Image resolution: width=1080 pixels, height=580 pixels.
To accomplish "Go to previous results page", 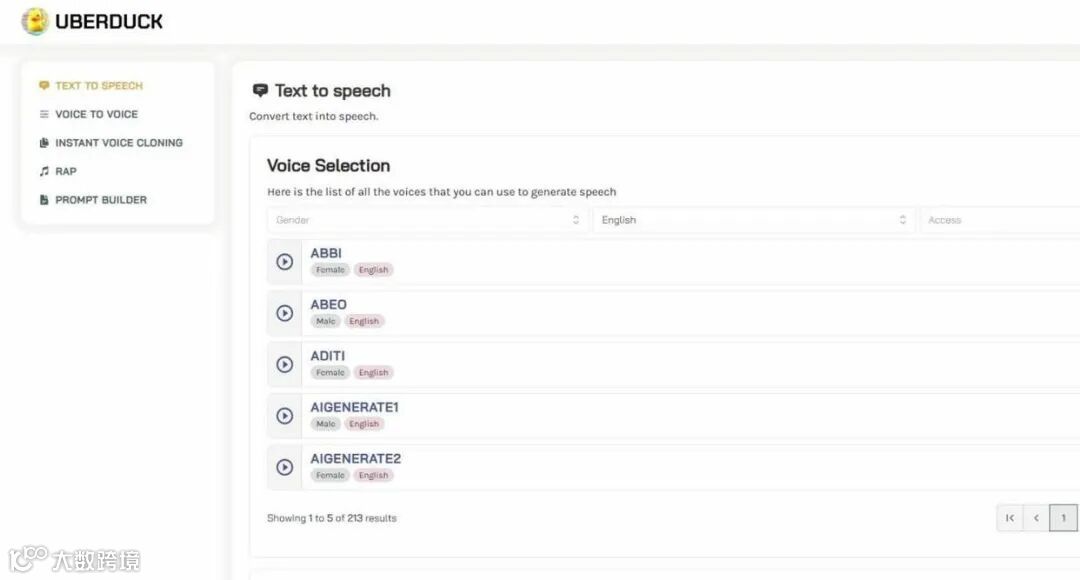I will 1036,518.
